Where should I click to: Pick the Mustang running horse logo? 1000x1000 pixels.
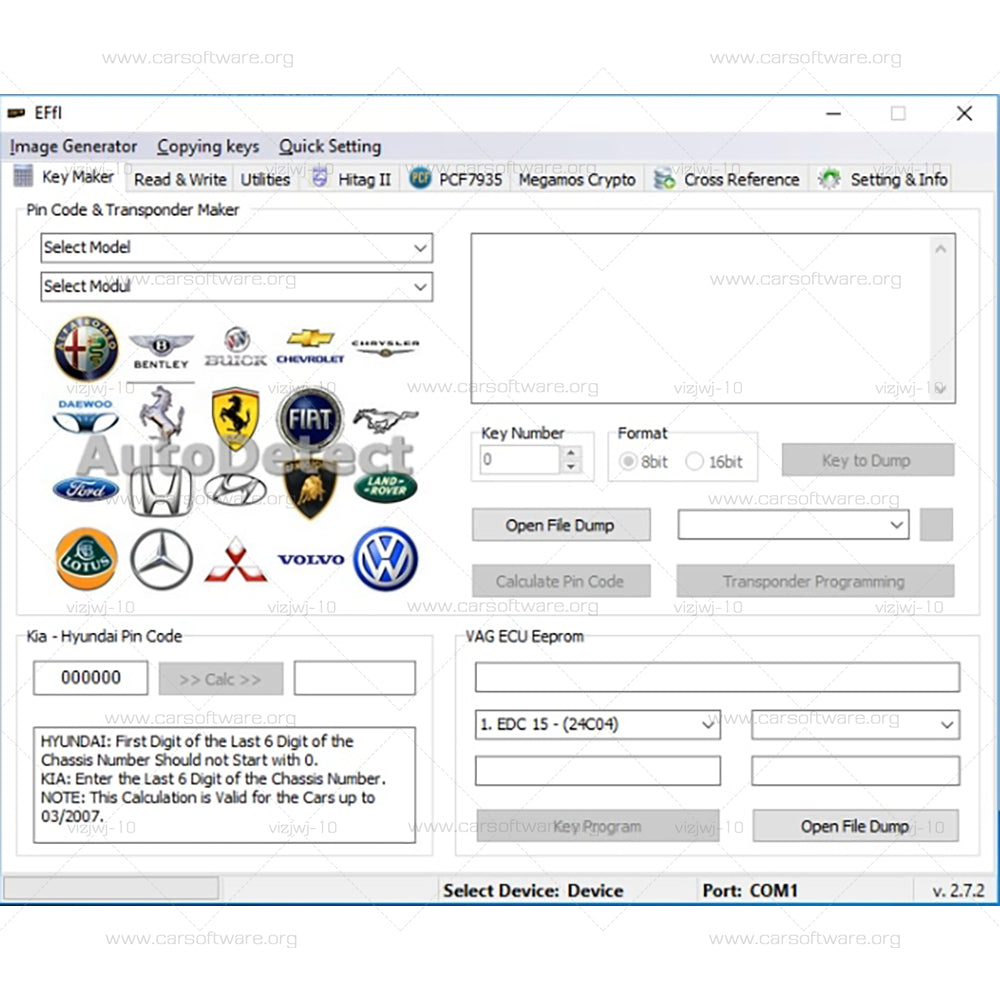385,420
